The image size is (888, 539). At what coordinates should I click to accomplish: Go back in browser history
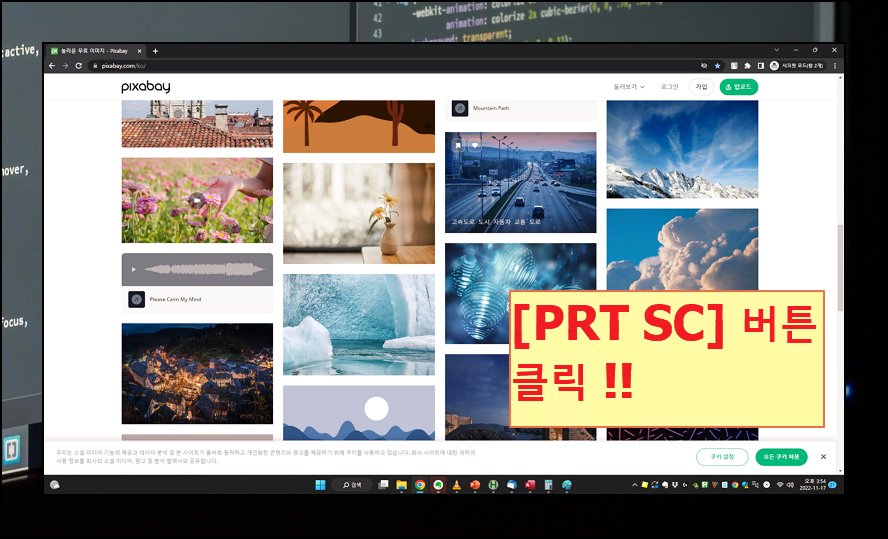pos(52,66)
